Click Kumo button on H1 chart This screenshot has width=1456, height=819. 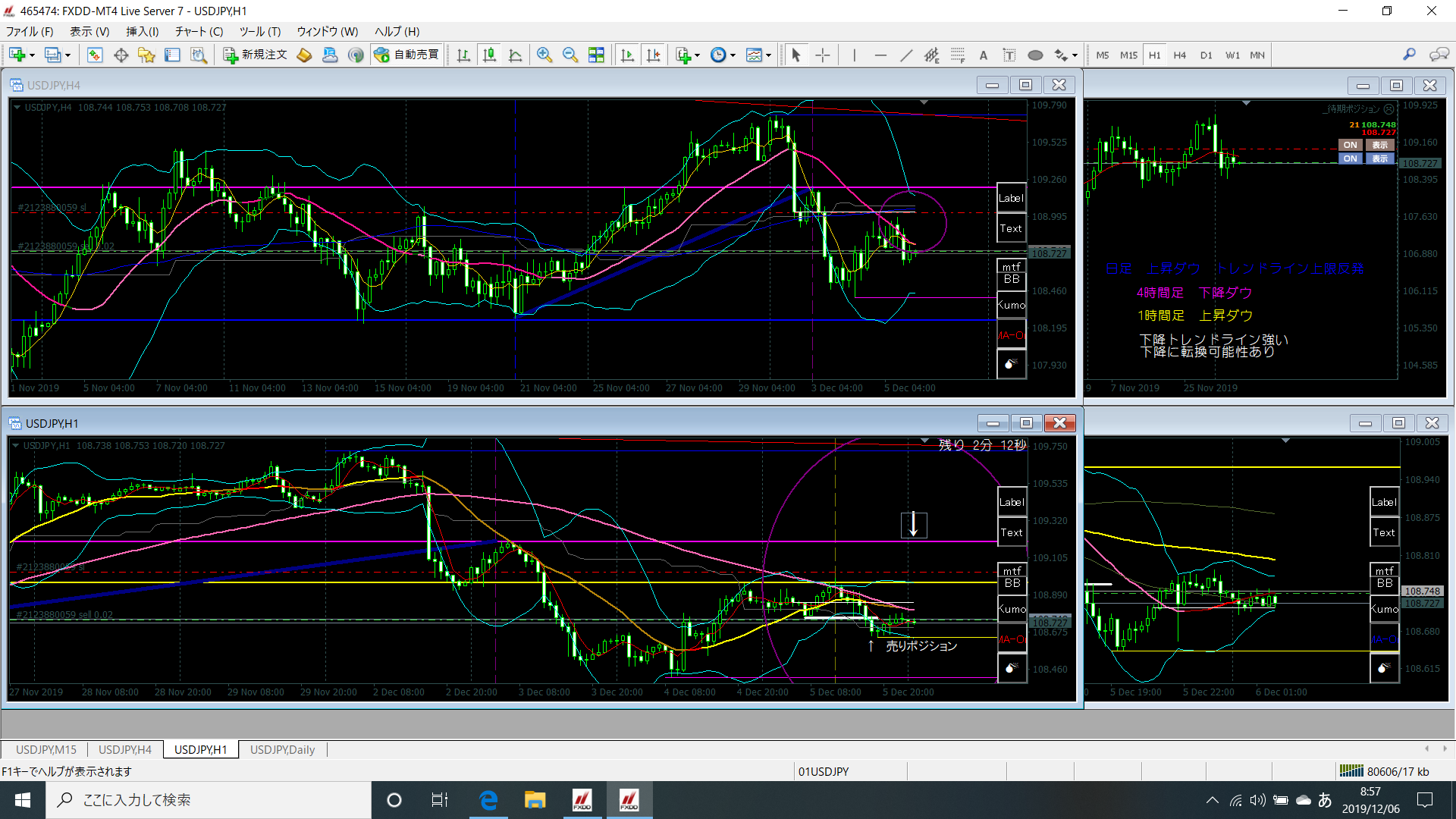click(1012, 609)
